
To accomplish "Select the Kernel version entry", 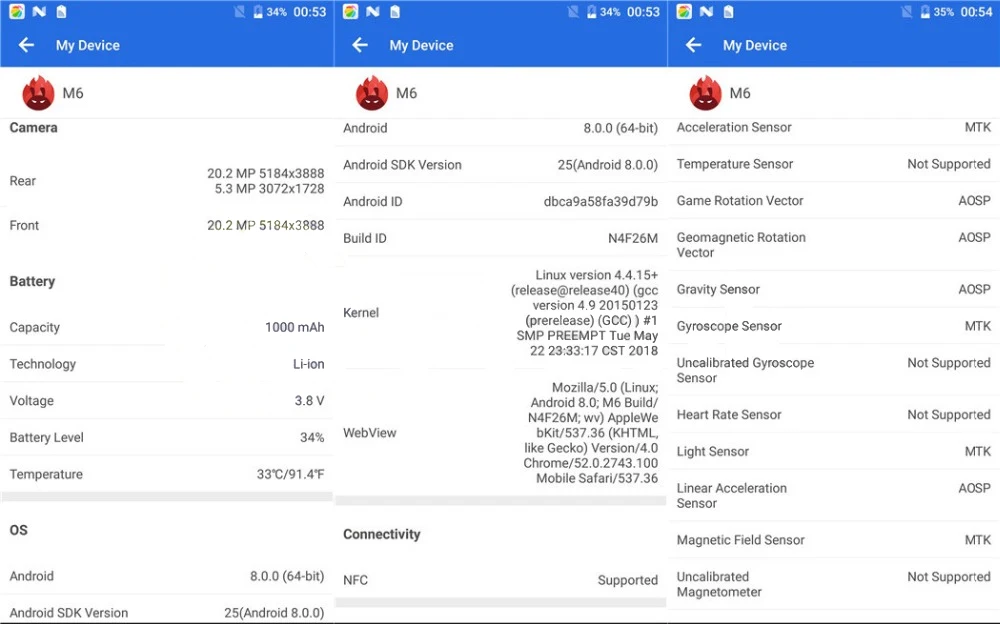I will (x=500, y=313).
